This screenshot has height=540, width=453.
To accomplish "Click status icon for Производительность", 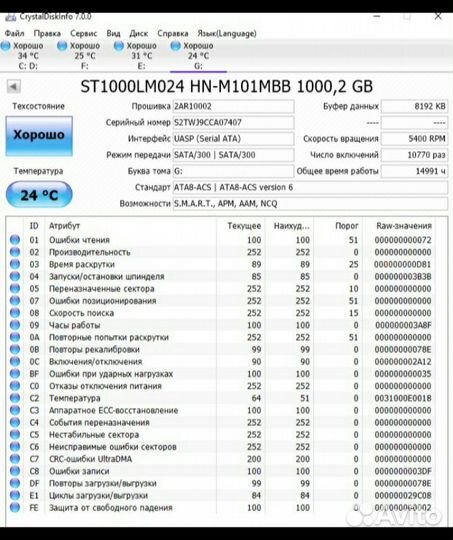I will coord(15,252).
